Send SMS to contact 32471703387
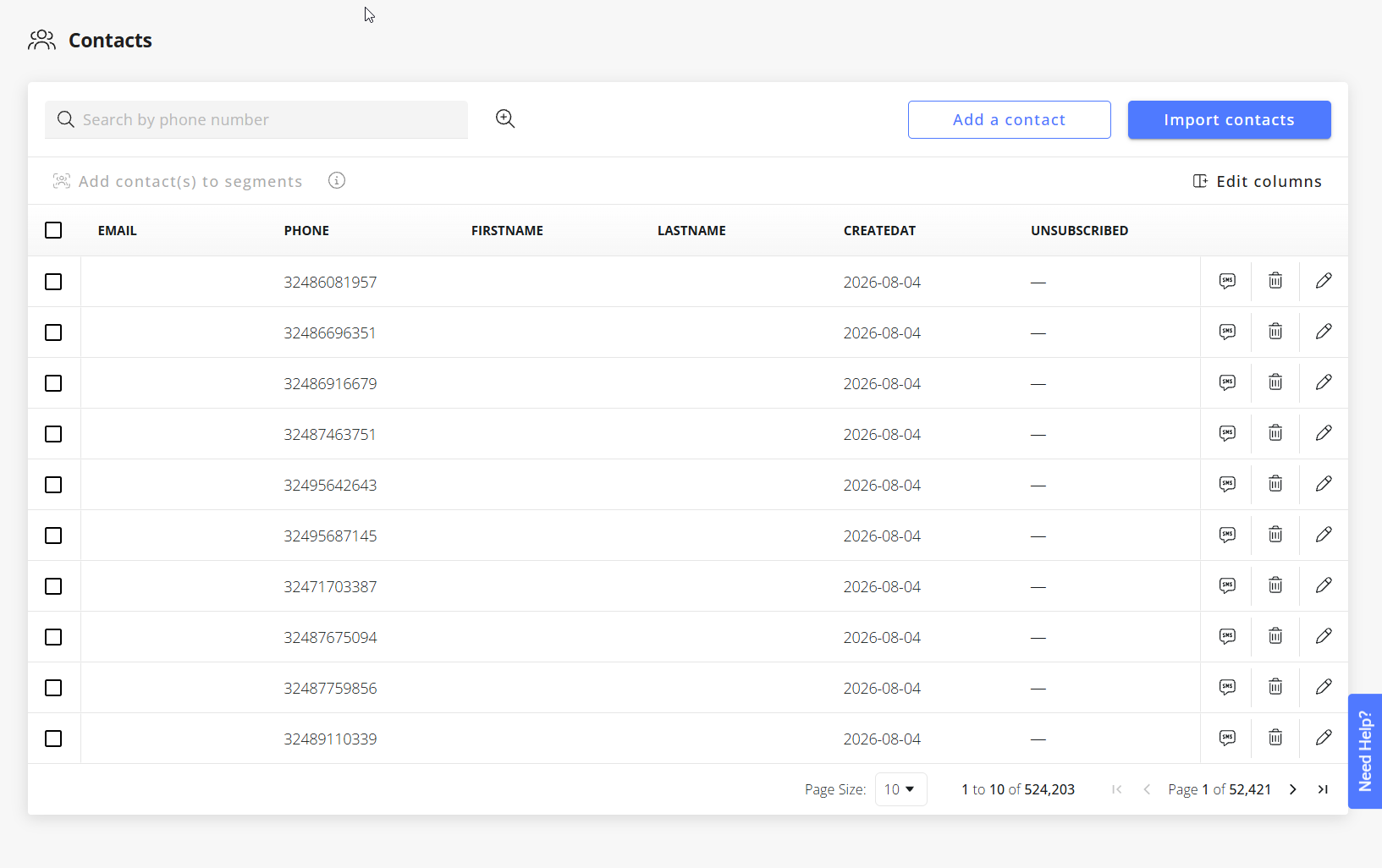Image resolution: width=1382 pixels, height=868 pixels. coord(1227,585)
